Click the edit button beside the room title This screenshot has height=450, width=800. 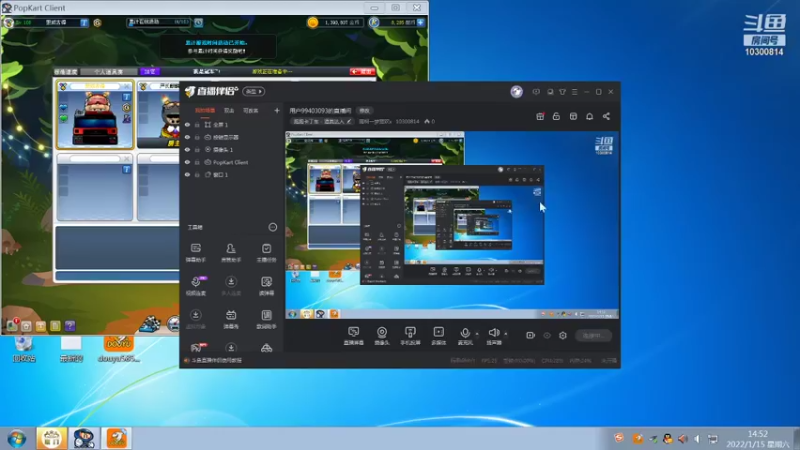(x=364, y=110)
